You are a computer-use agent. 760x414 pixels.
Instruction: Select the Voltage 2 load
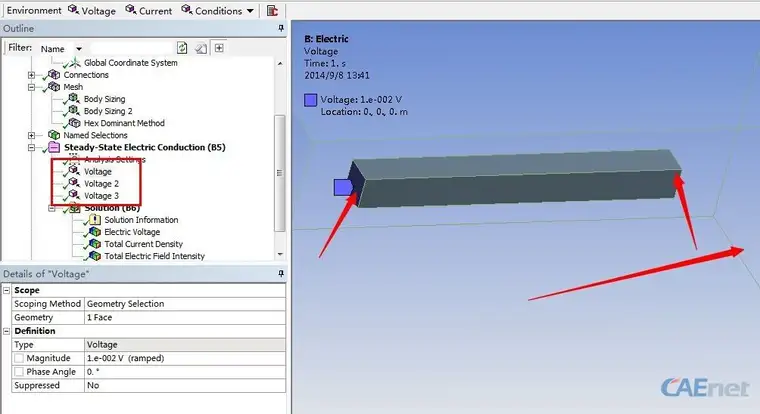pos(101,184)
